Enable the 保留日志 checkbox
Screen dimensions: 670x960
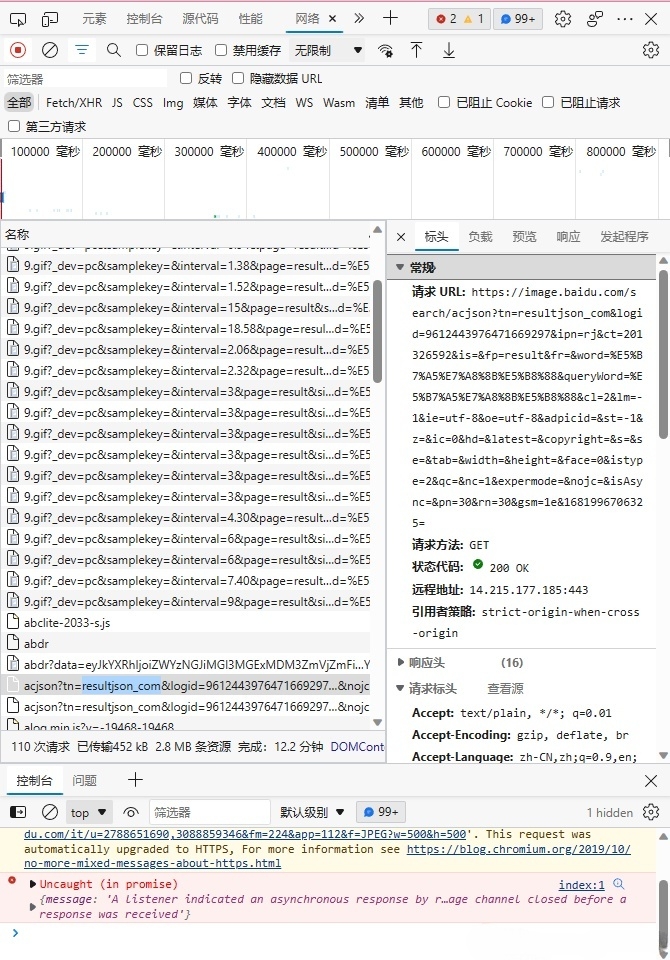(x=142, y=50)
